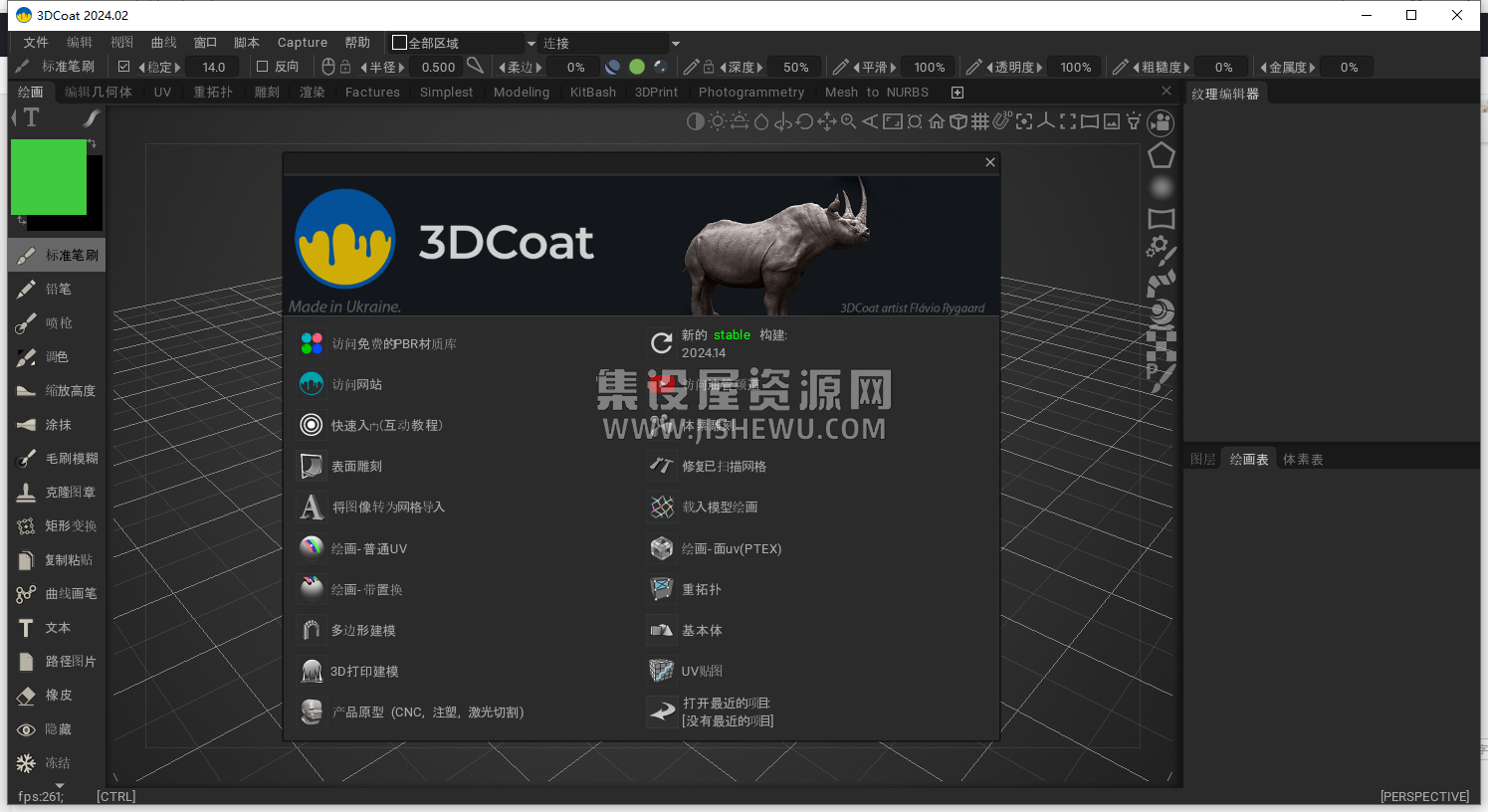This screenshot has height=812, width=1488.
Task: Toggle the green sphere channel button
Action: point(637,67)
